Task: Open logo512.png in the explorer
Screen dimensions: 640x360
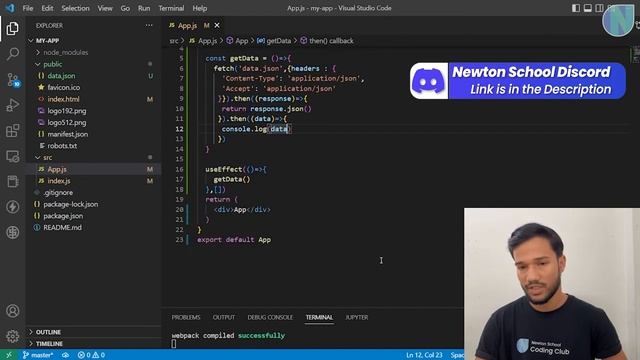Action: [67, 122]
